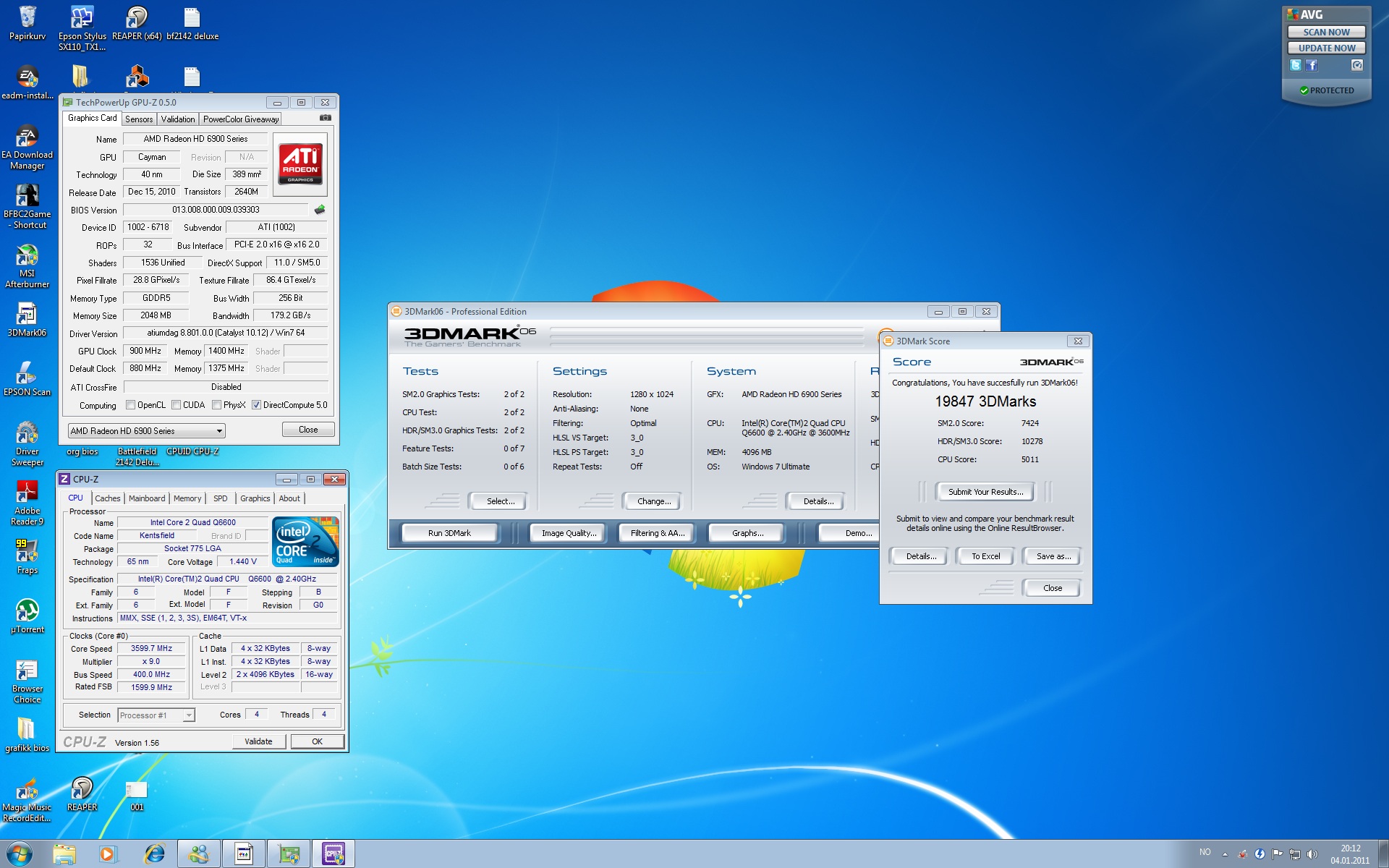
Task: Open the Processor #1 selection dropdown
Action: (156, 715)
